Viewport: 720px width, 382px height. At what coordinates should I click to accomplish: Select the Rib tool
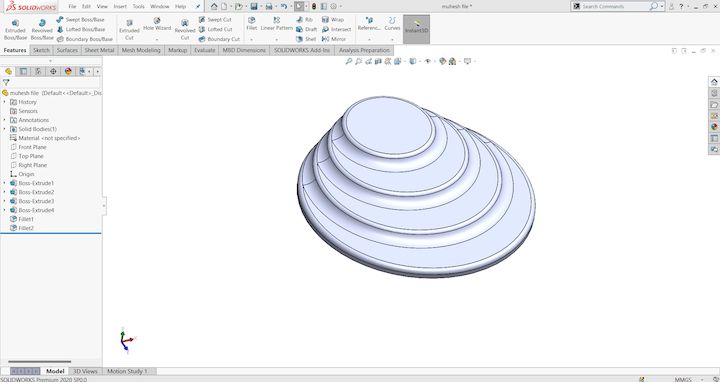coord(305,20)
